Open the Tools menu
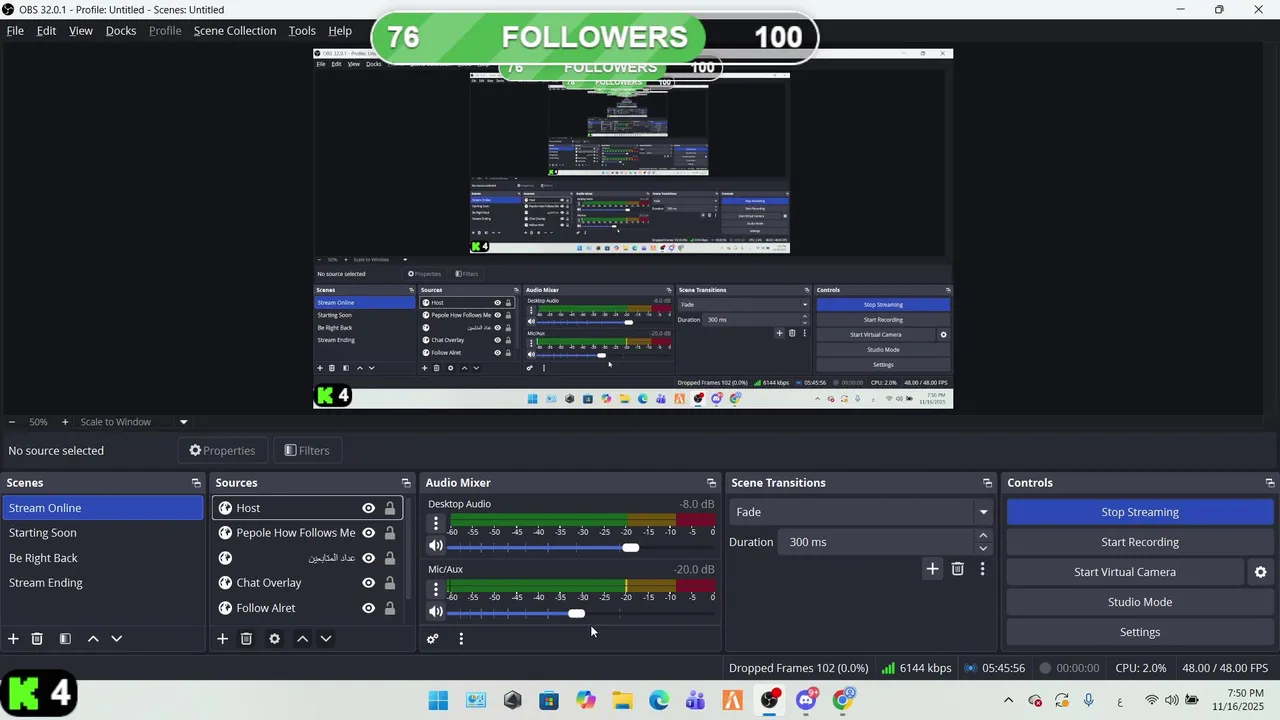1280x720 pixels. tap(302, 31)
